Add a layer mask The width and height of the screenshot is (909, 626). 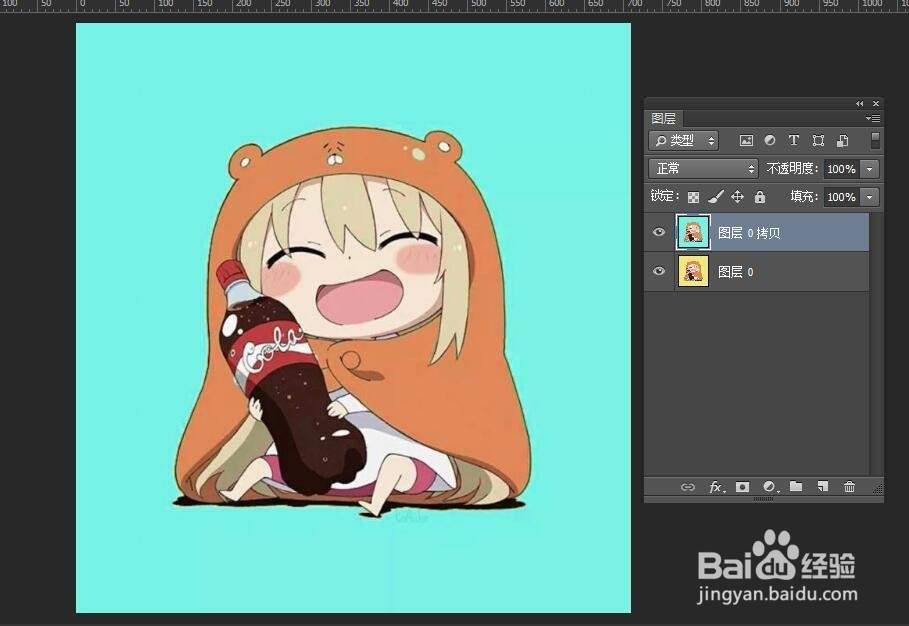(743, 487)
